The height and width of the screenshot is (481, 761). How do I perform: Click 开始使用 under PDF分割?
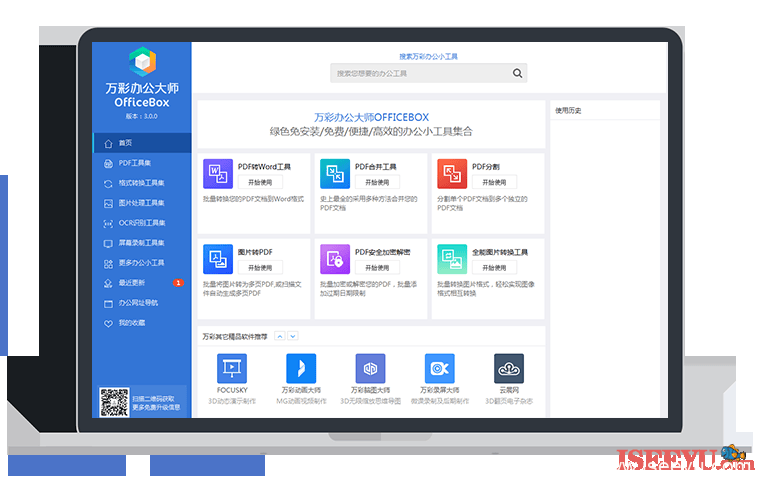(x=494, y=182)
